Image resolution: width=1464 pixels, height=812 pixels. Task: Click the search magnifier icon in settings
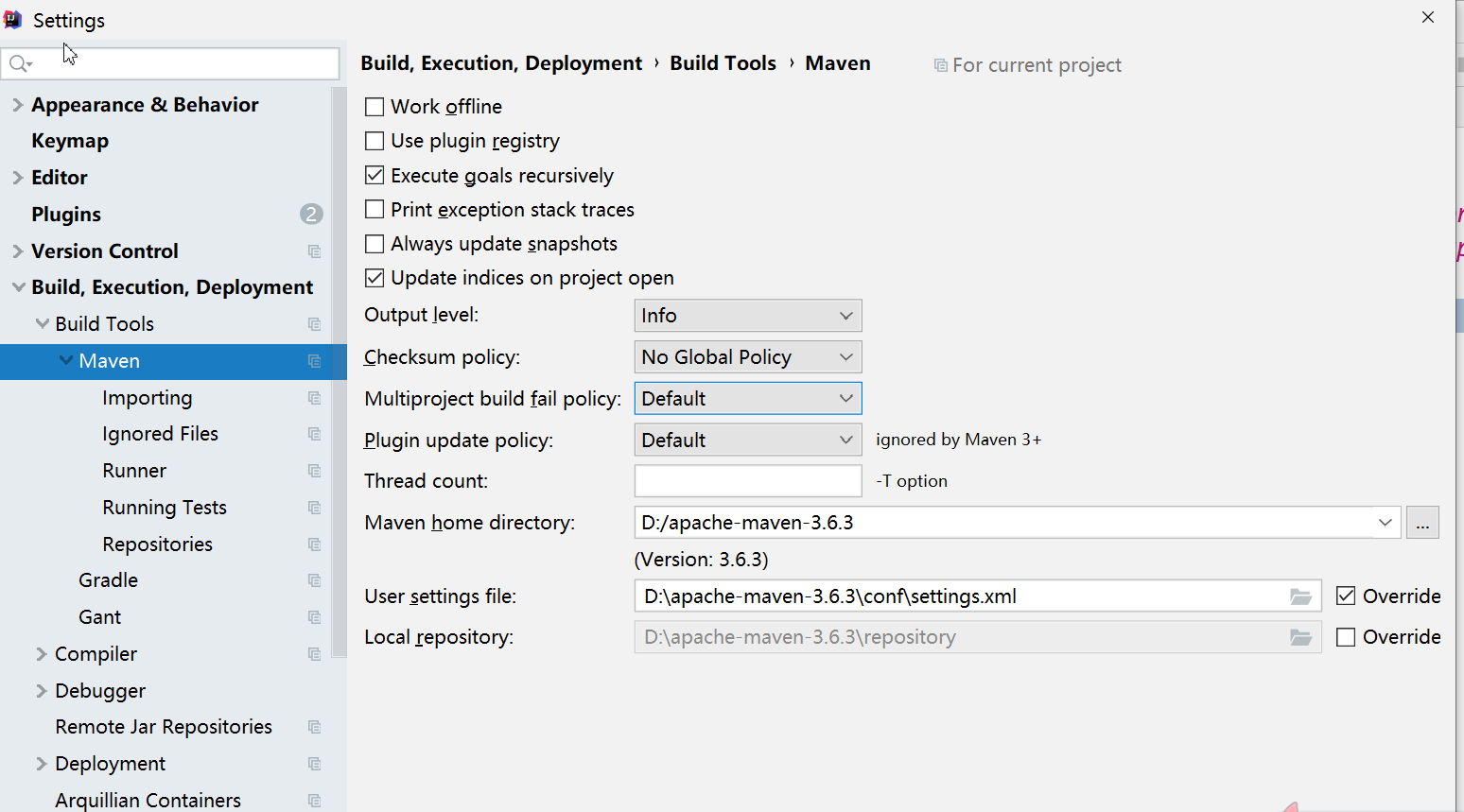click(19, 64)
